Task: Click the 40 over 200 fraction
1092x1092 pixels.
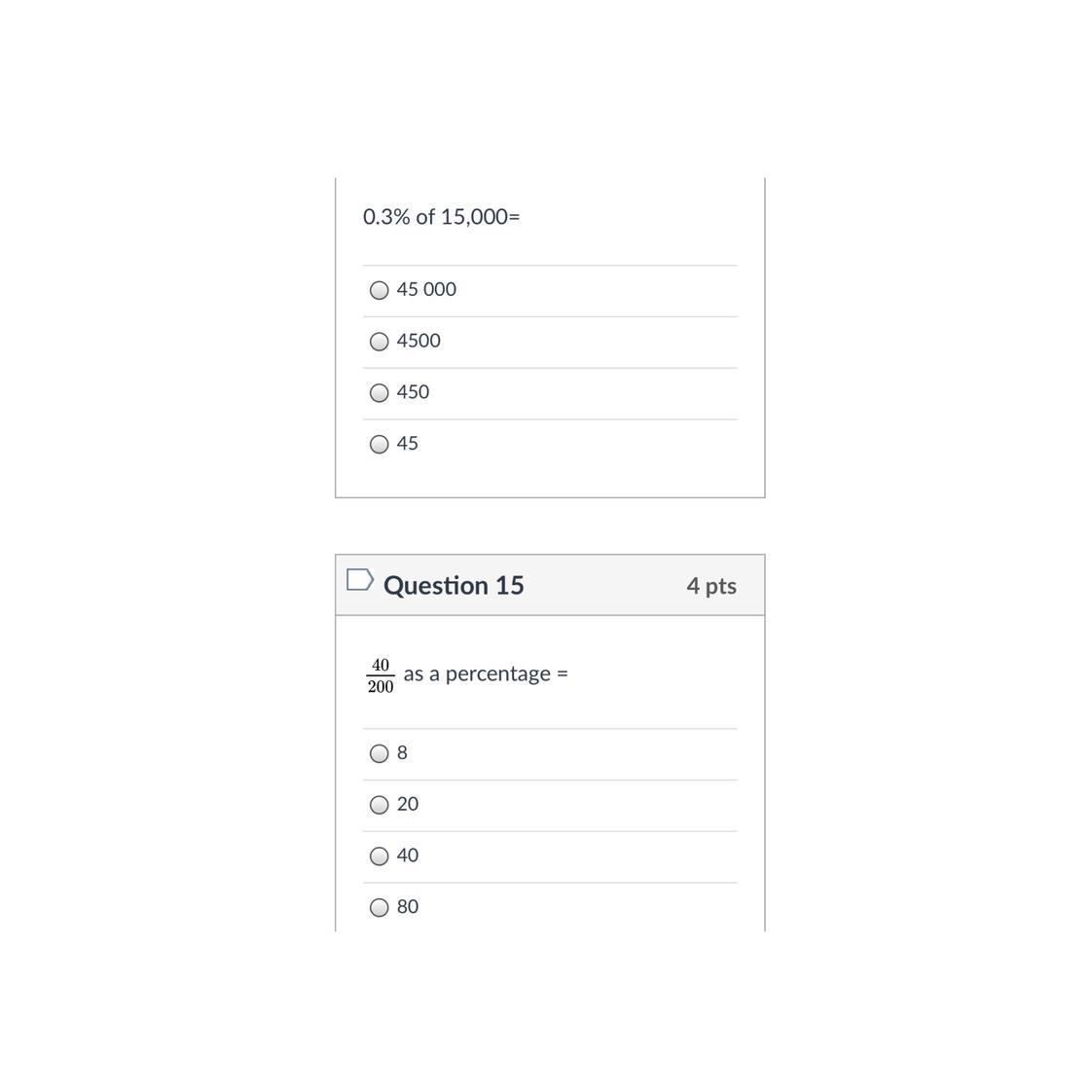Action: [x=381, y=675]
